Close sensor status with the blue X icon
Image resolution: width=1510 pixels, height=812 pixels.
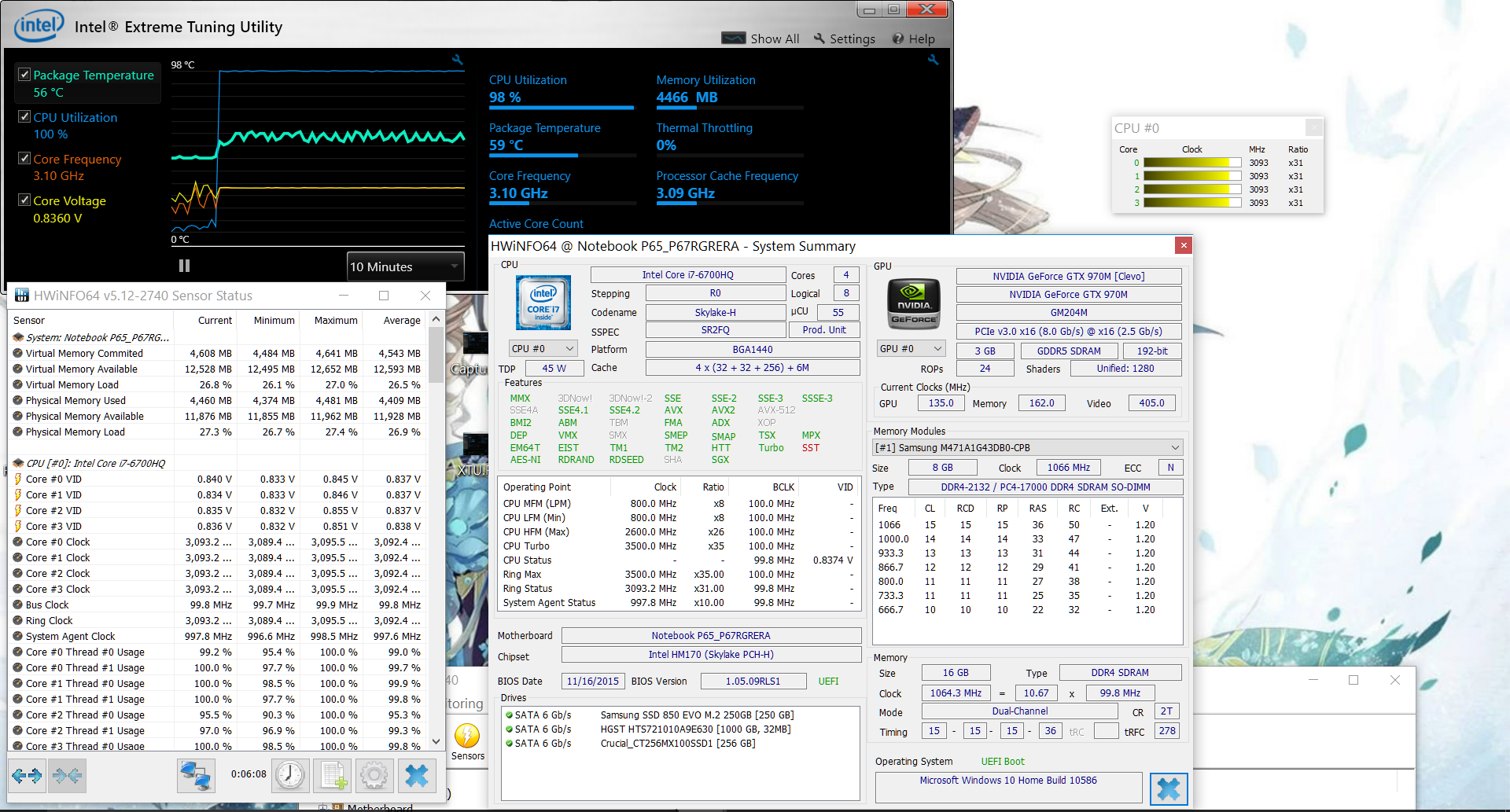pyautogui.click(x=417, y=776)
